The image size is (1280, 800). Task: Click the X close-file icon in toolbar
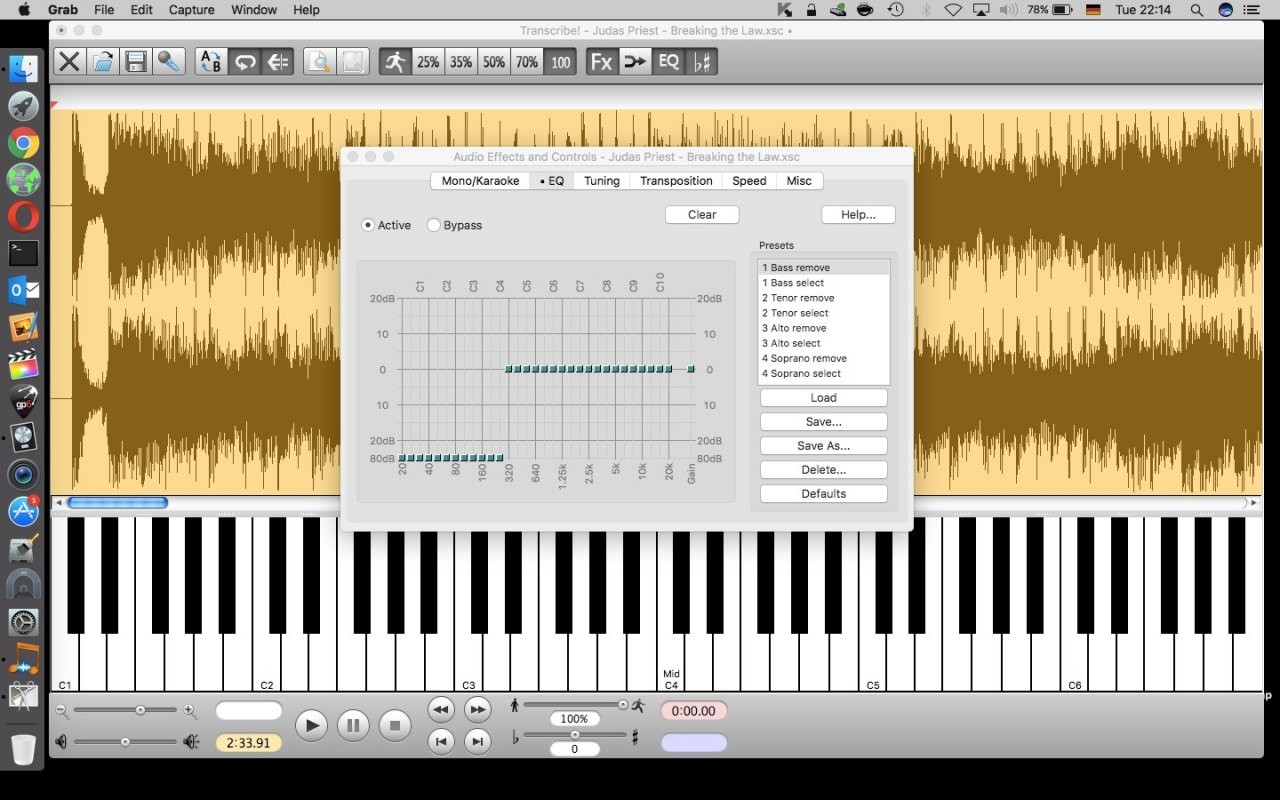click(69, 62)
